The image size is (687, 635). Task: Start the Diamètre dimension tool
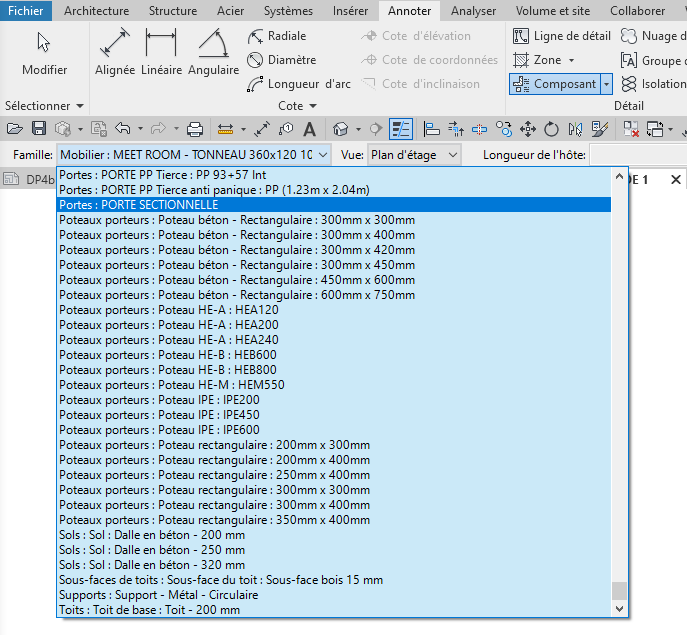[x=256, y=60]
